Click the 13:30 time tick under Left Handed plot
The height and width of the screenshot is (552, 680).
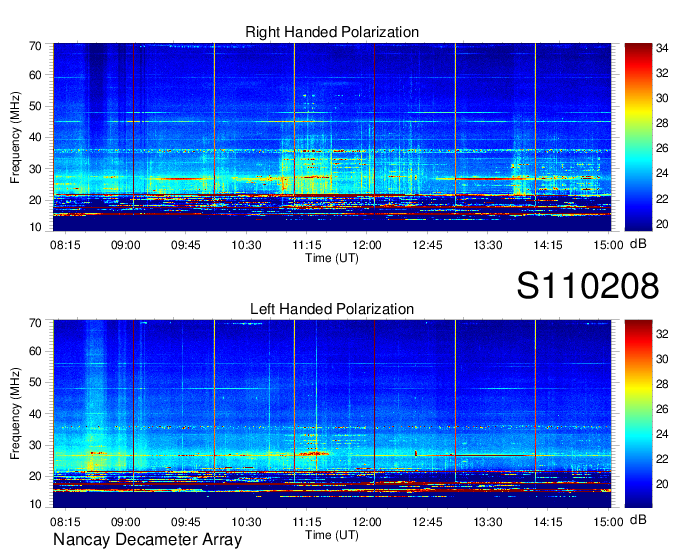pyautogui.click(x=487, y=522)
